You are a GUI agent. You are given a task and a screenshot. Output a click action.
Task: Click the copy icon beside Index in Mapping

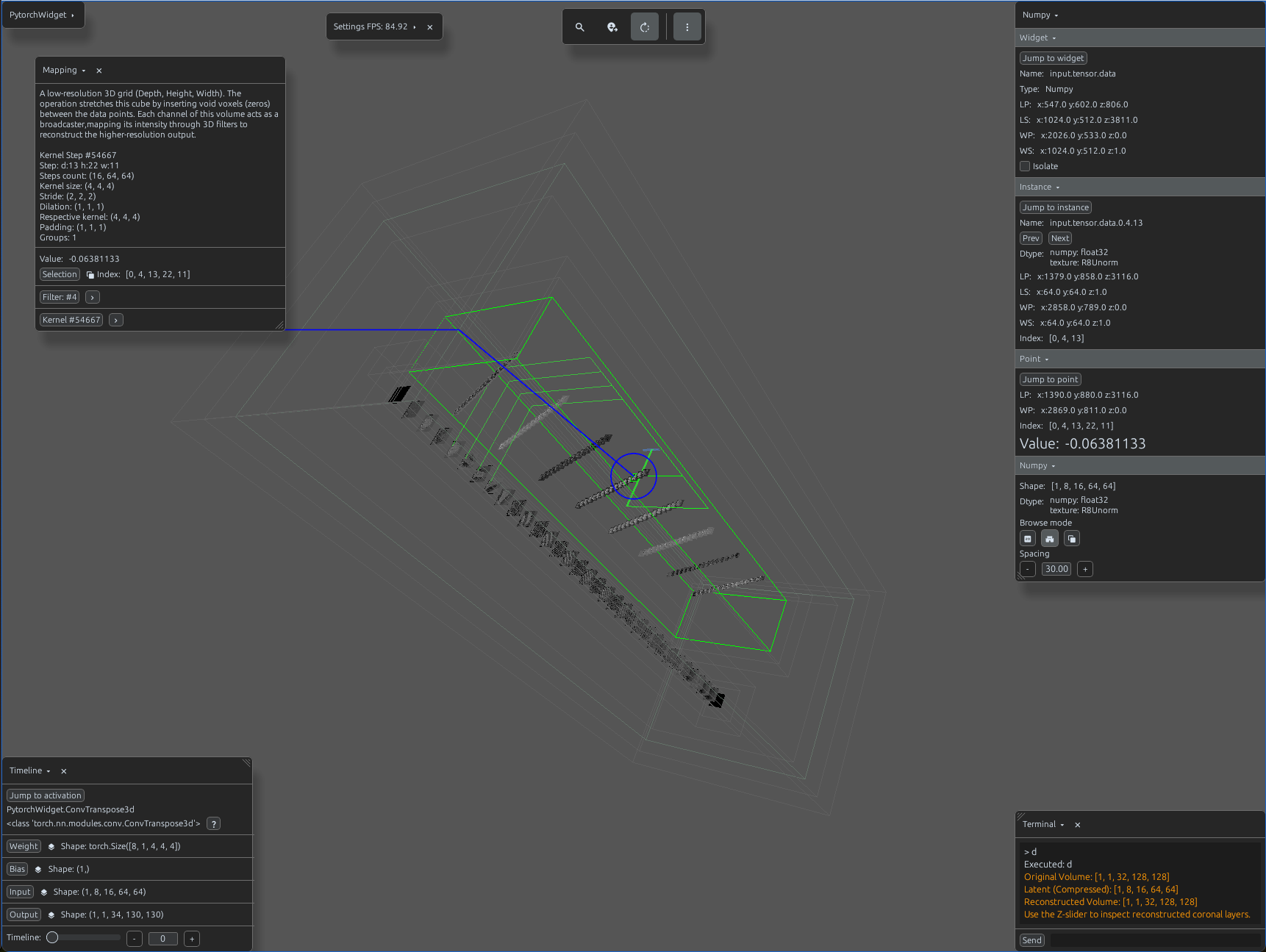click(x=90, y=275)
